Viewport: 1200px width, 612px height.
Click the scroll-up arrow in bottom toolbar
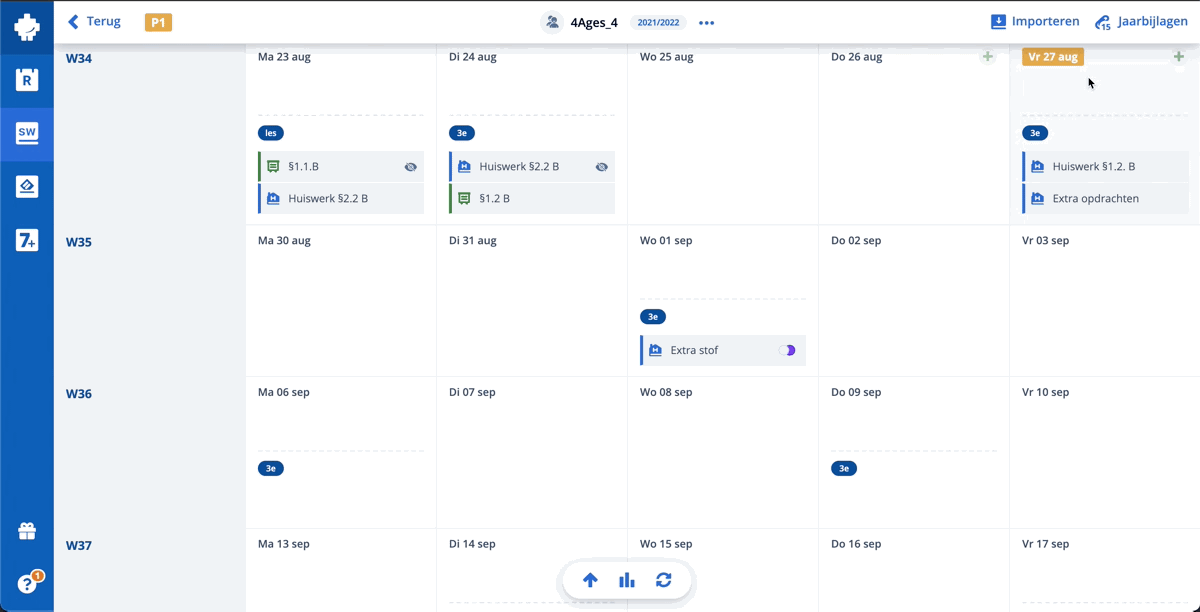coord(590,580)
